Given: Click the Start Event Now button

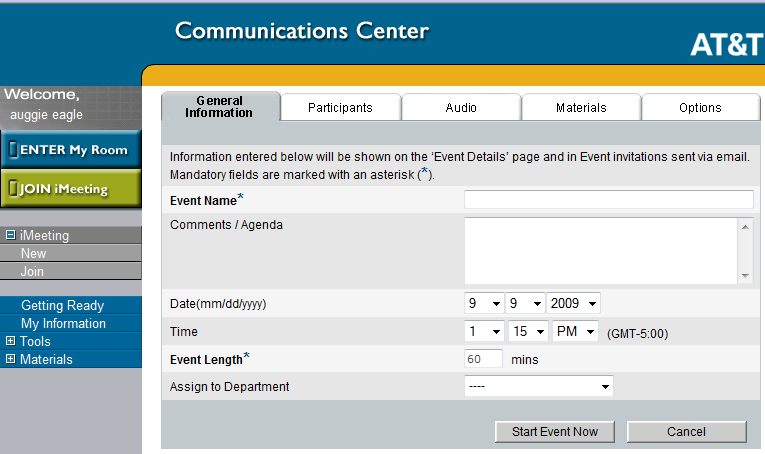Looking at the screenshot, I should [x=555, y=432].
